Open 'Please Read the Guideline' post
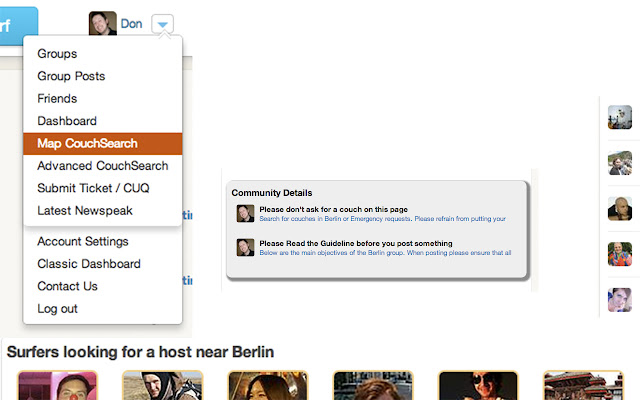This screenshot has width=640, height=400. click(x=356, y=244)
